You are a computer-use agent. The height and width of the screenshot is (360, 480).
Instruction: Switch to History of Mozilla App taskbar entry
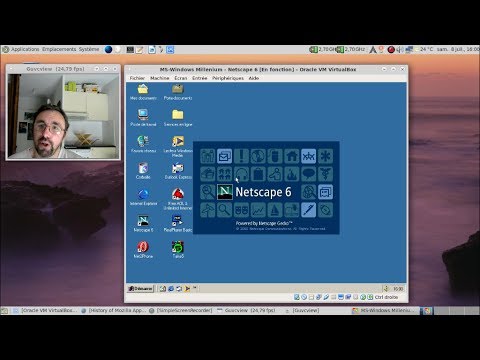coord(113,311)
